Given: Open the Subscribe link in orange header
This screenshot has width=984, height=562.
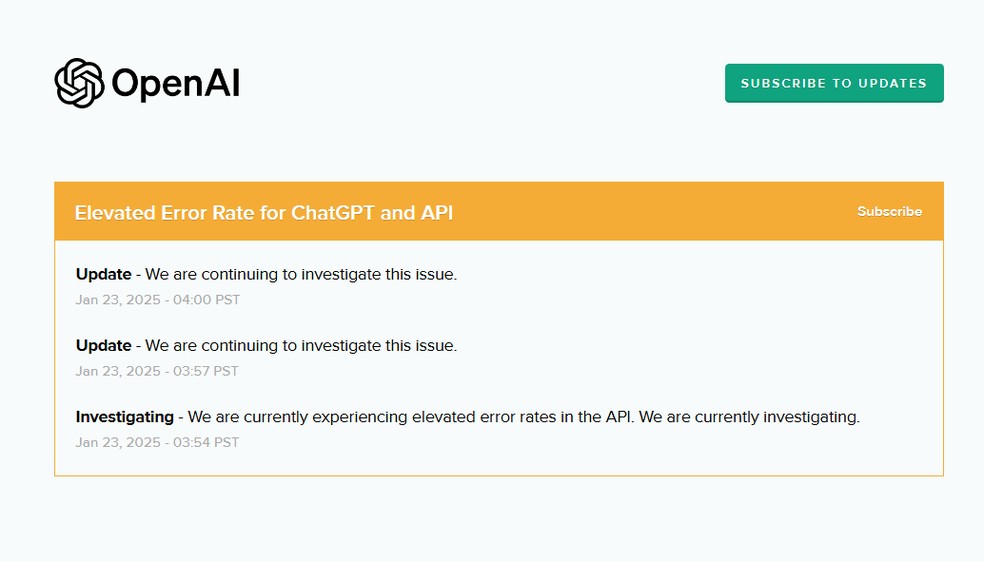Looking at the screenshot, I should 889,211.
